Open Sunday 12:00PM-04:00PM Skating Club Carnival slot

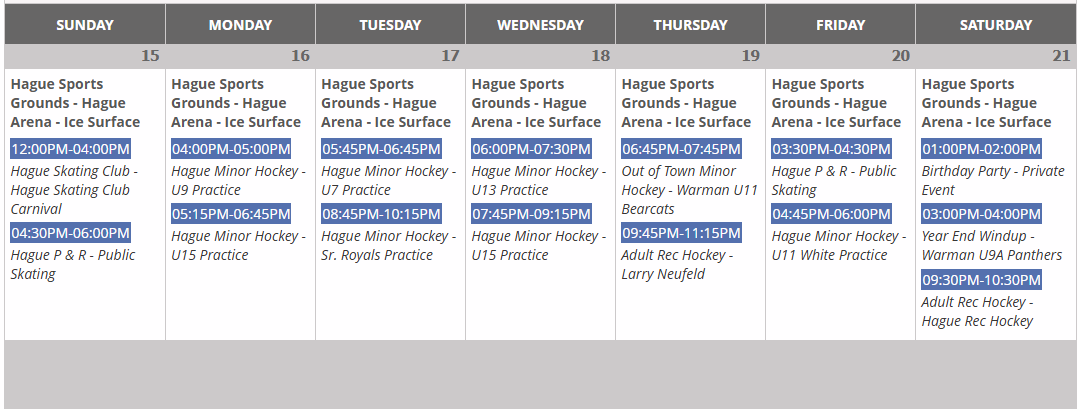[x=71, y=149]
